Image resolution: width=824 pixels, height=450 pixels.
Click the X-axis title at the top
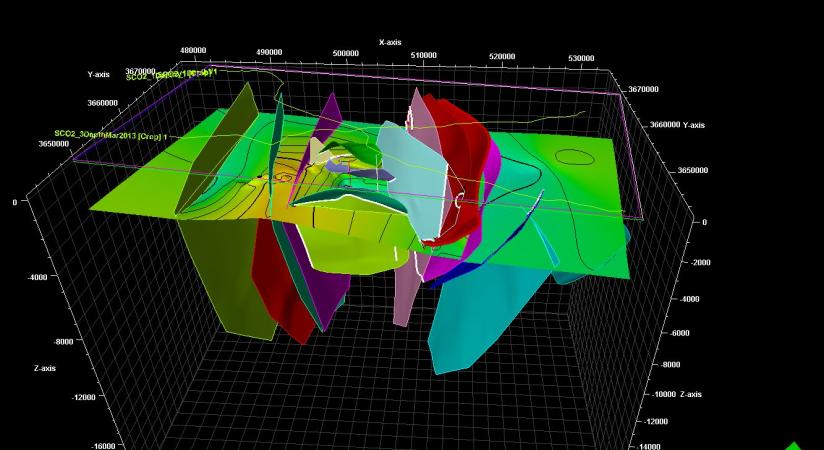pyautogui.click(x=390, y=42)
